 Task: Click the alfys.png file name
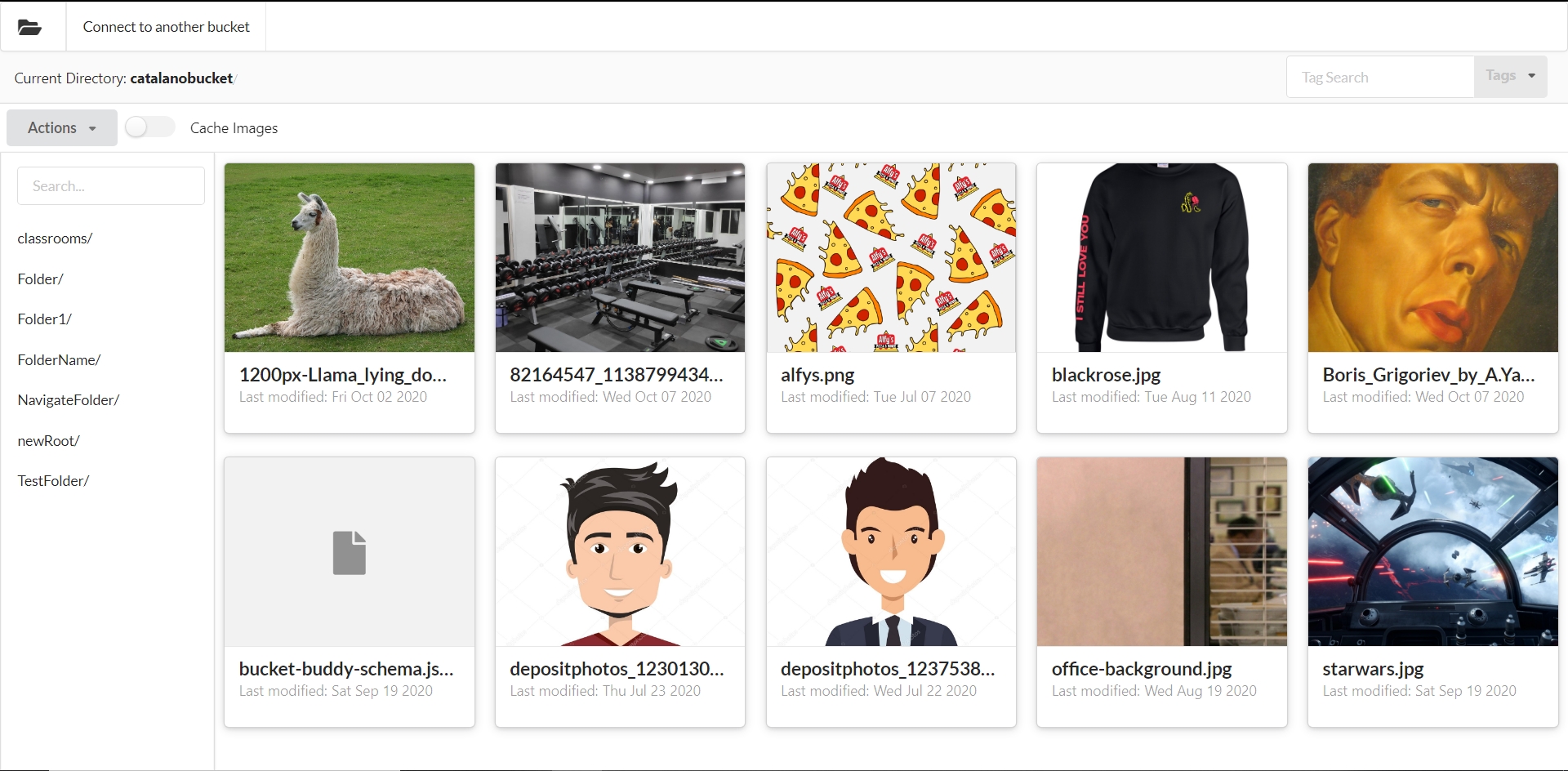[x=817, y=375]
